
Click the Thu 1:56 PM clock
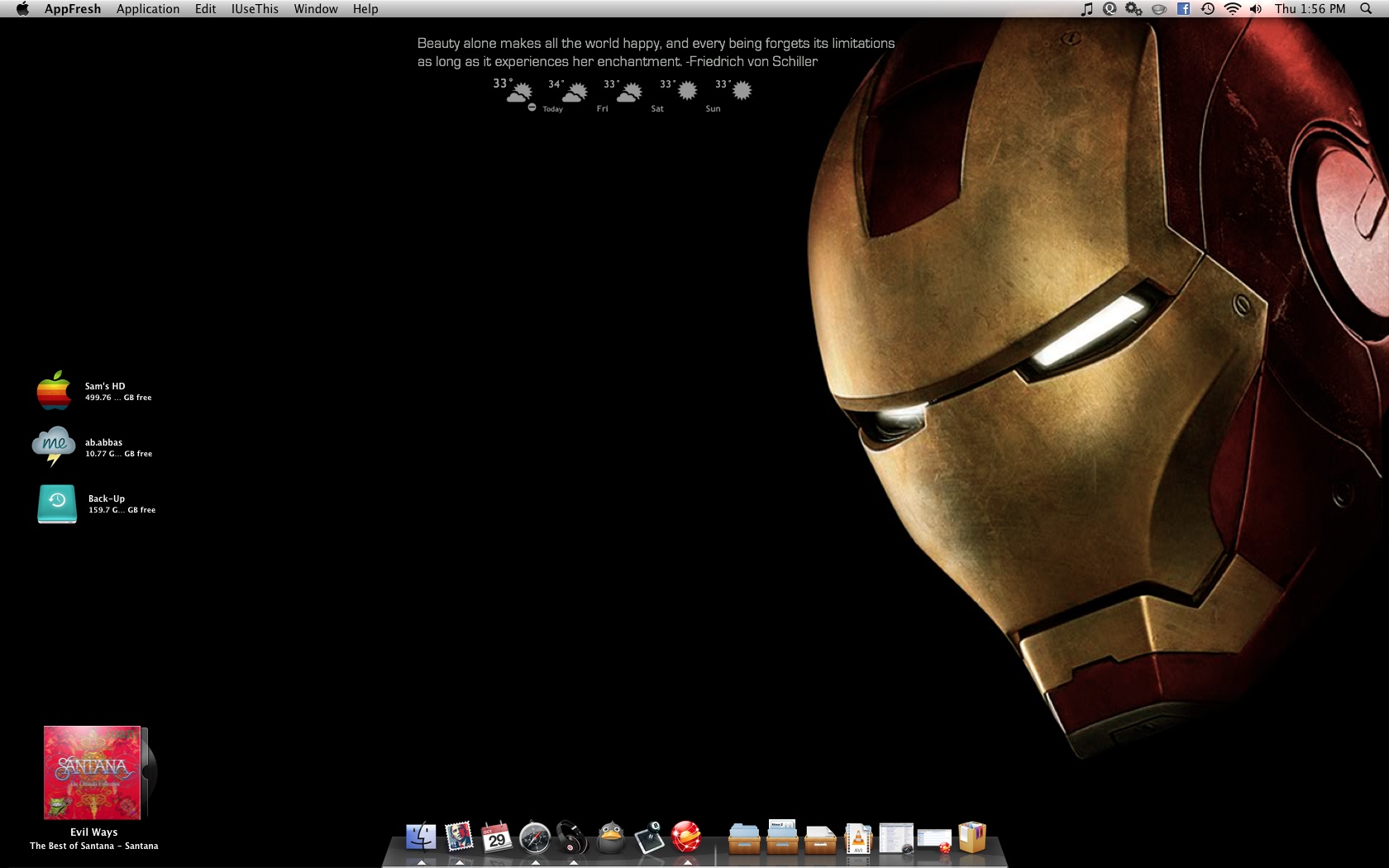1310,9
